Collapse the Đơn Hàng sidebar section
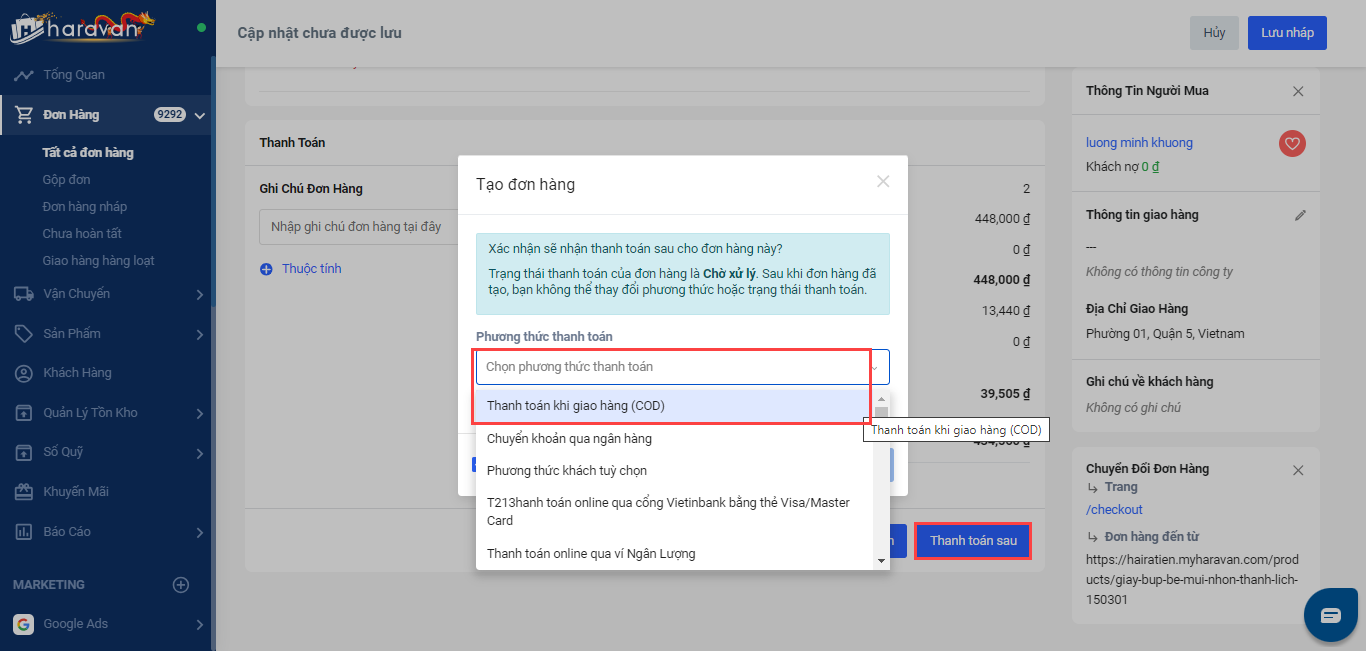Image resolution: width=1366 pixels, height=651 pixels. [199, 116]
